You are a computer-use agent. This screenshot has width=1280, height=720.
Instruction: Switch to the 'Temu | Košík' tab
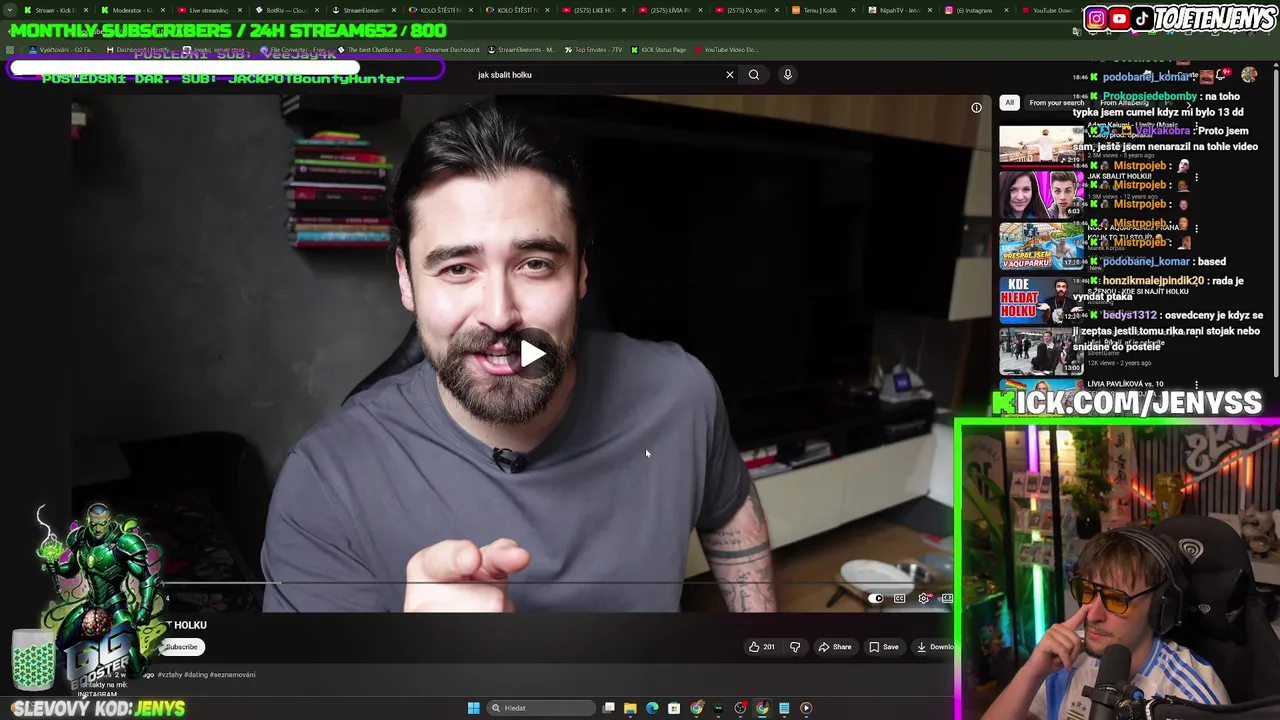point(822,10)
